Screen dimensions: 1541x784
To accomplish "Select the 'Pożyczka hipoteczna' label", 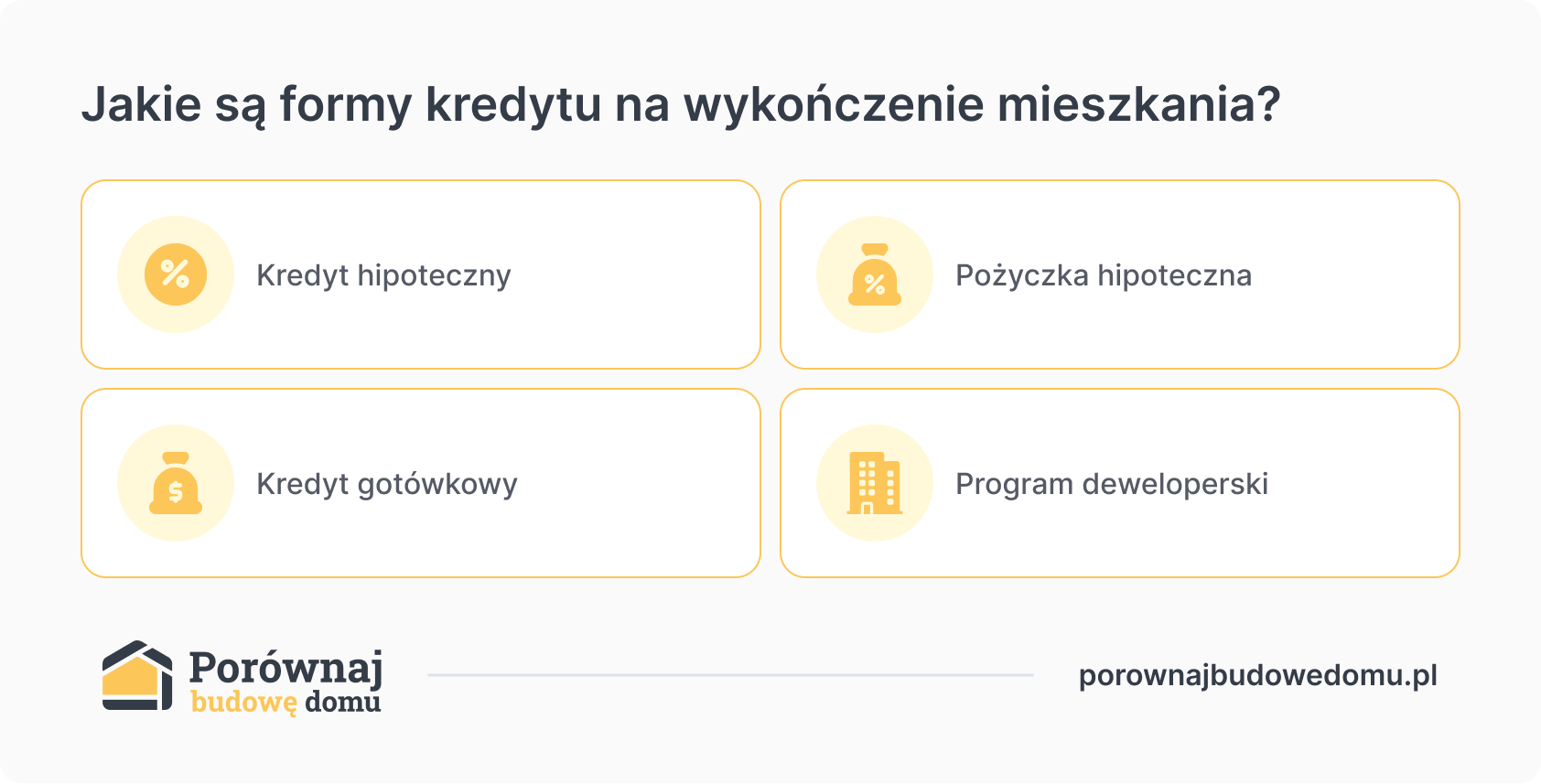I will pyautogui.click(x=1104, y=275).
